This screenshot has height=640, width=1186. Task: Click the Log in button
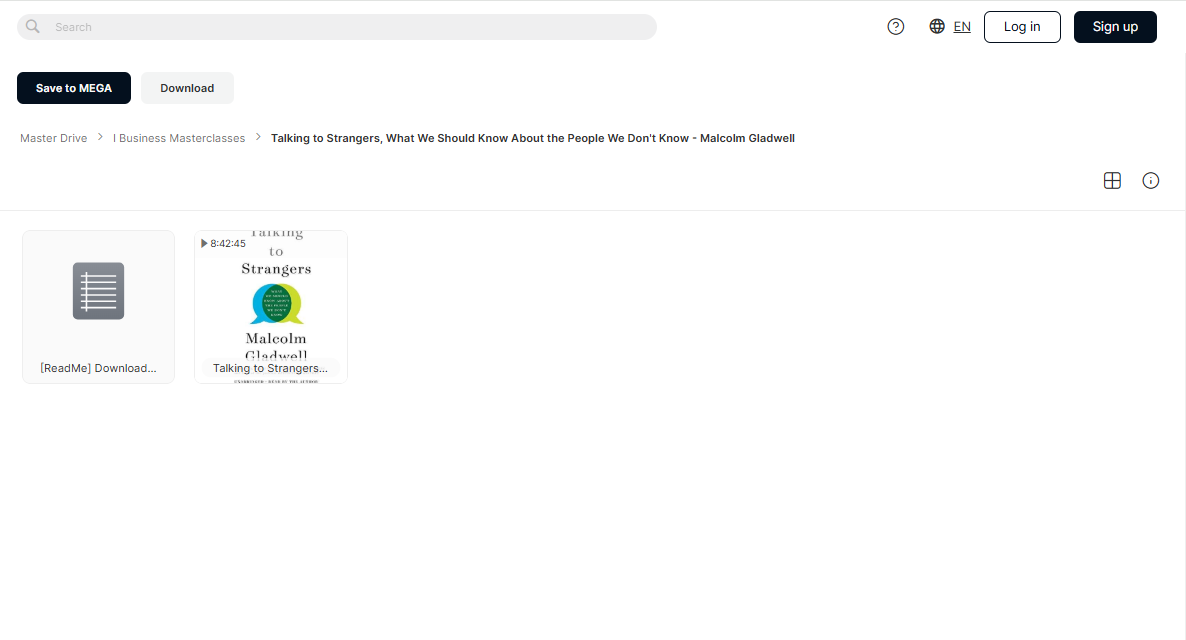pyautogui.click(x=1022, y=26)
